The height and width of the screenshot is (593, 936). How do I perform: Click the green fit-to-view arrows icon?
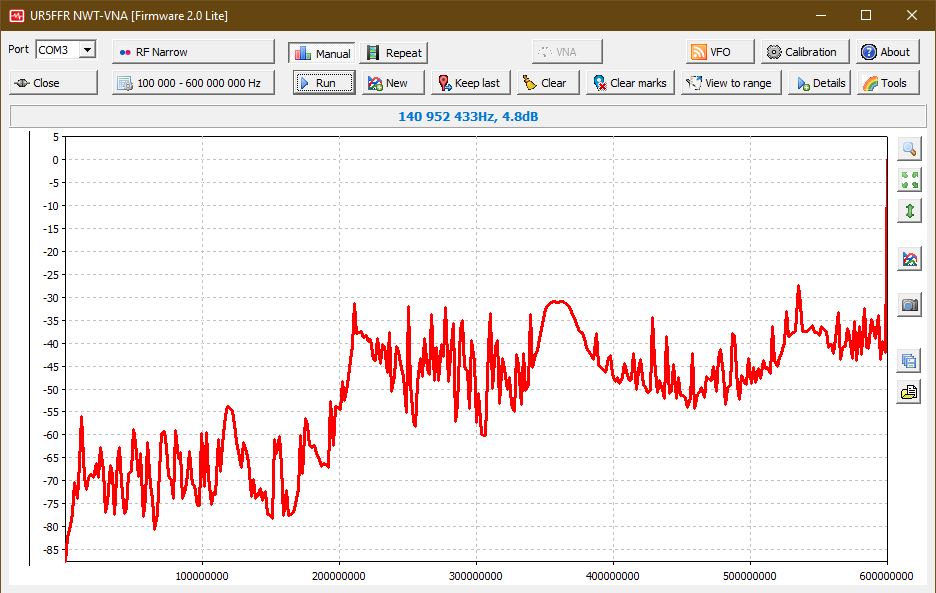point(909,180)
